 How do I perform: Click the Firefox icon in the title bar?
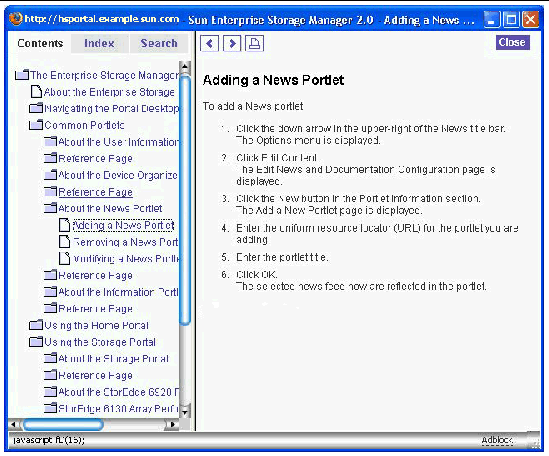tap(15, 19)
